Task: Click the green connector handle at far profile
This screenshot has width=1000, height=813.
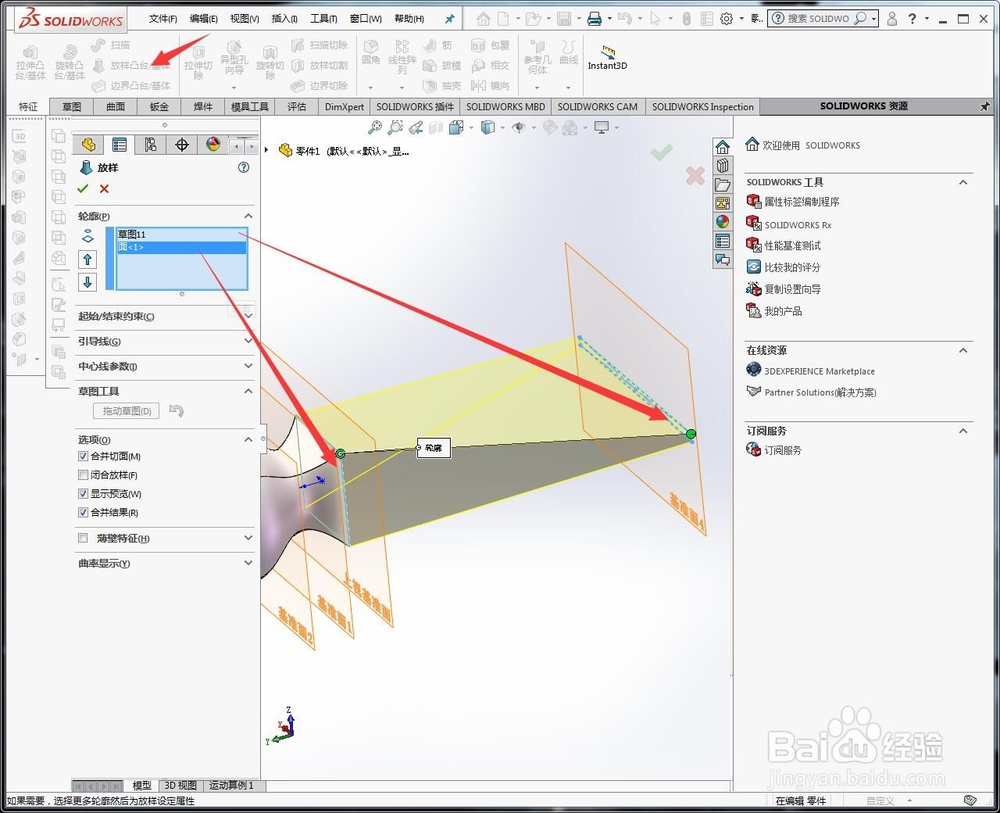Action: click(x=691, y=434)
